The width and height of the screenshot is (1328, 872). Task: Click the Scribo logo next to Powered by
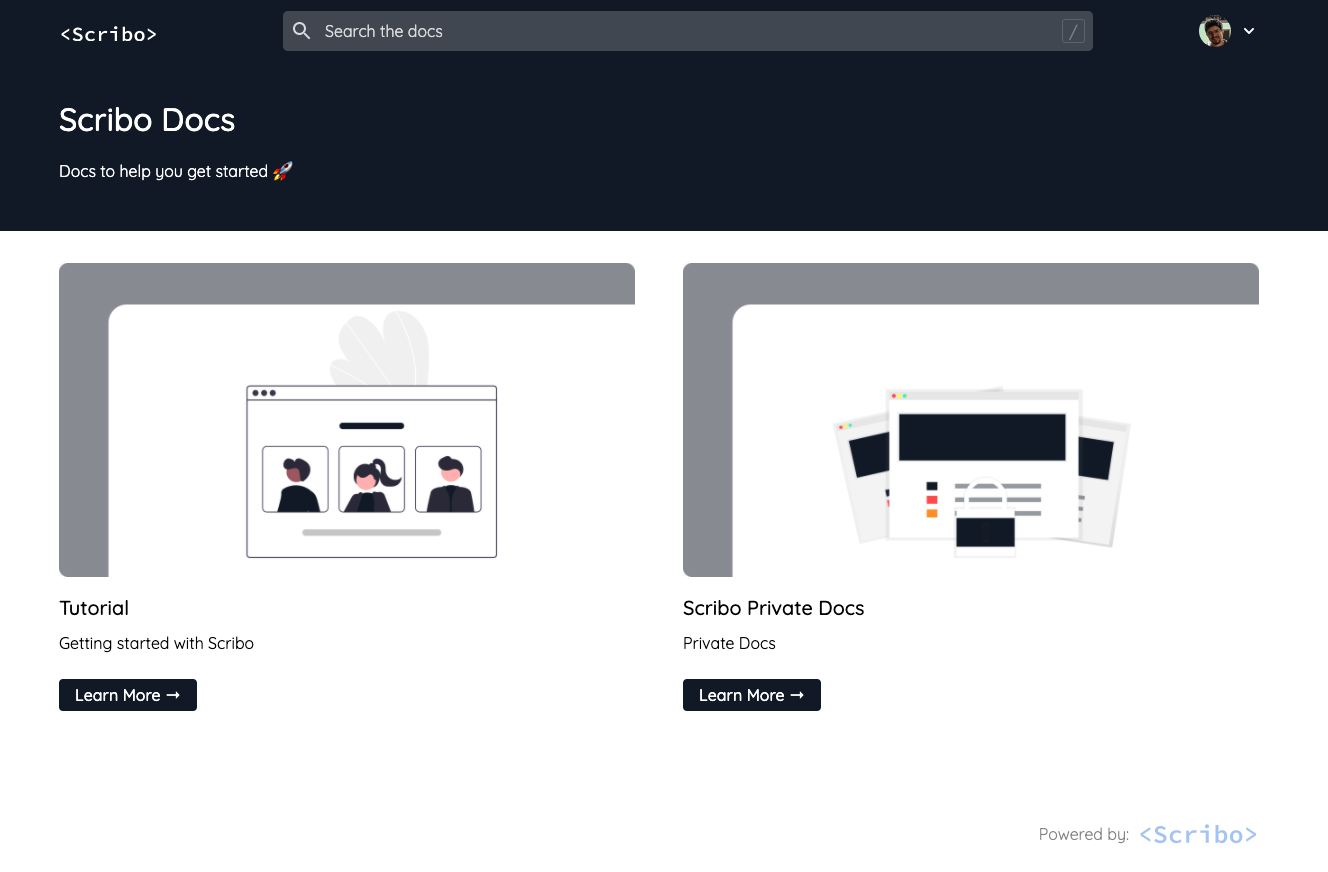[x=1197, y=833]
